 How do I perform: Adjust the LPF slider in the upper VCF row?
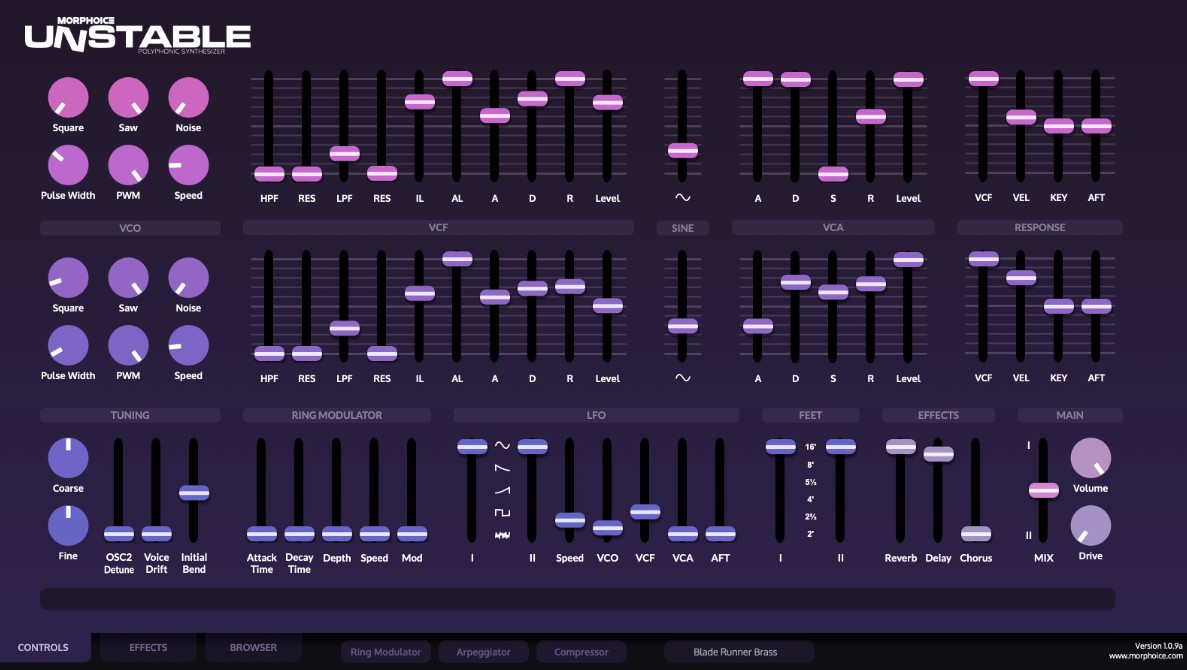pyautogui.click(x=344, y=153)
